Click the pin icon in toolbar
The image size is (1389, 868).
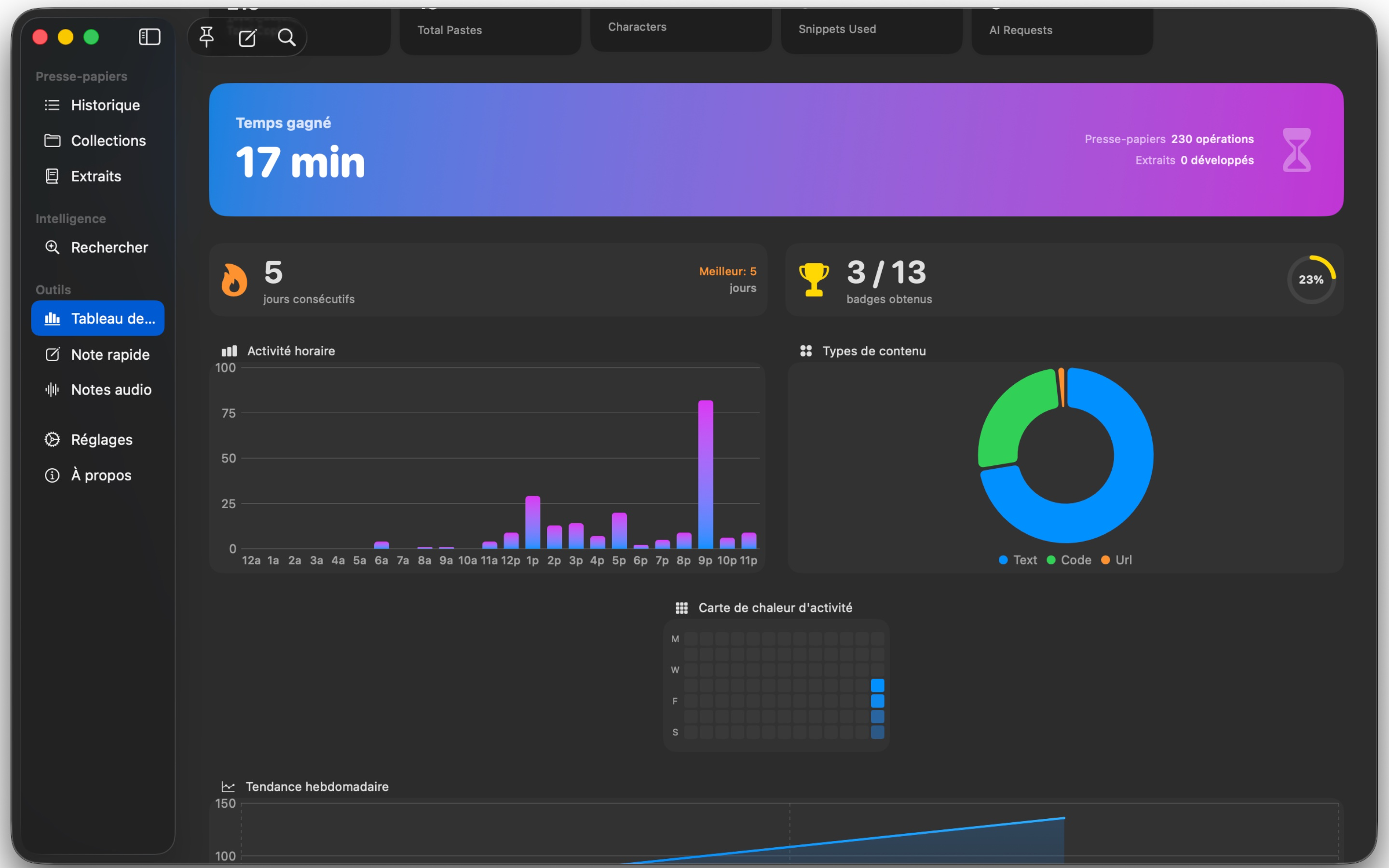[206, 37]
